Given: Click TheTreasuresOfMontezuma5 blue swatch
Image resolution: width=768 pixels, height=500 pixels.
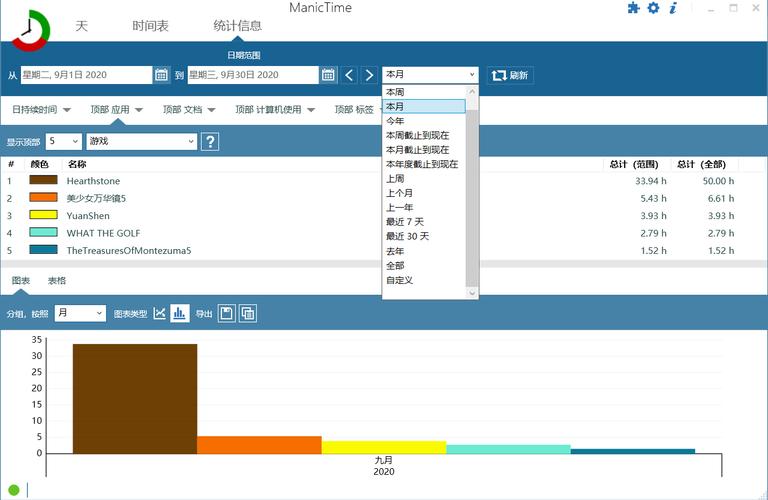Looking at the screenshot, I should point(43,250).
